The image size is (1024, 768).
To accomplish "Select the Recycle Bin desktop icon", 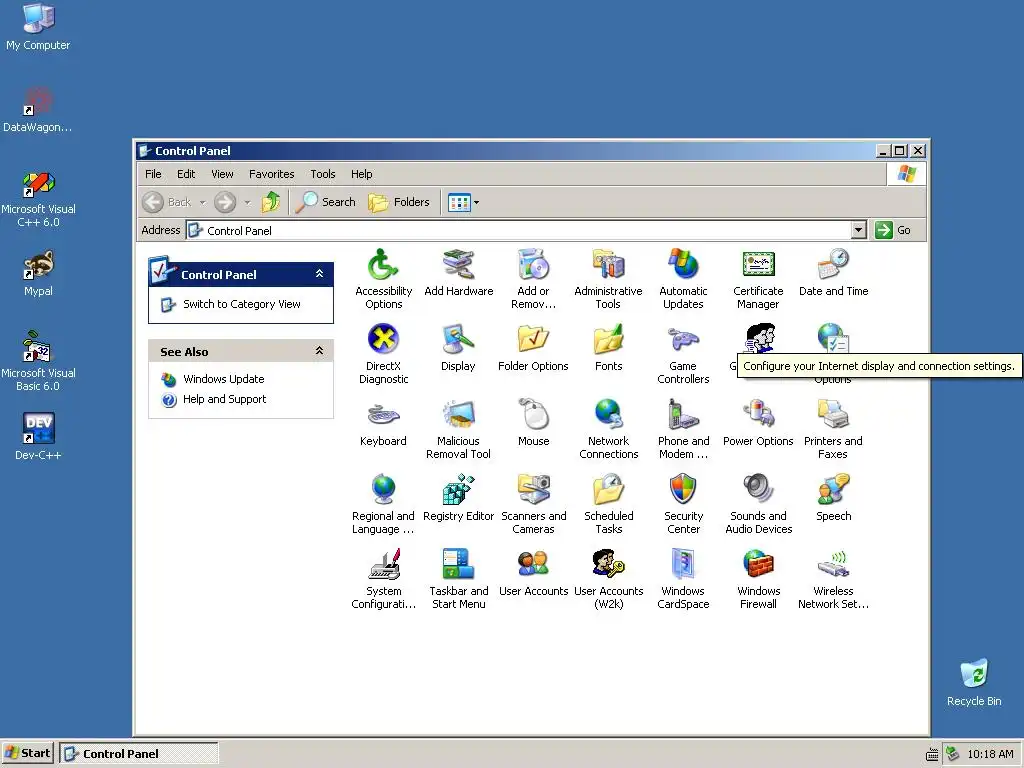I will click(x=974, y=682).
